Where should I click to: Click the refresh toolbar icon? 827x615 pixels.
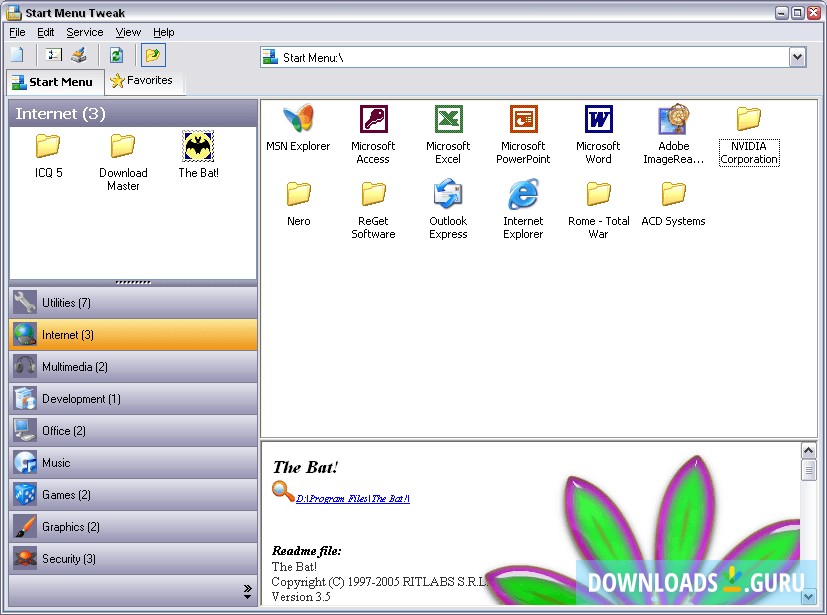pos(118,54)
